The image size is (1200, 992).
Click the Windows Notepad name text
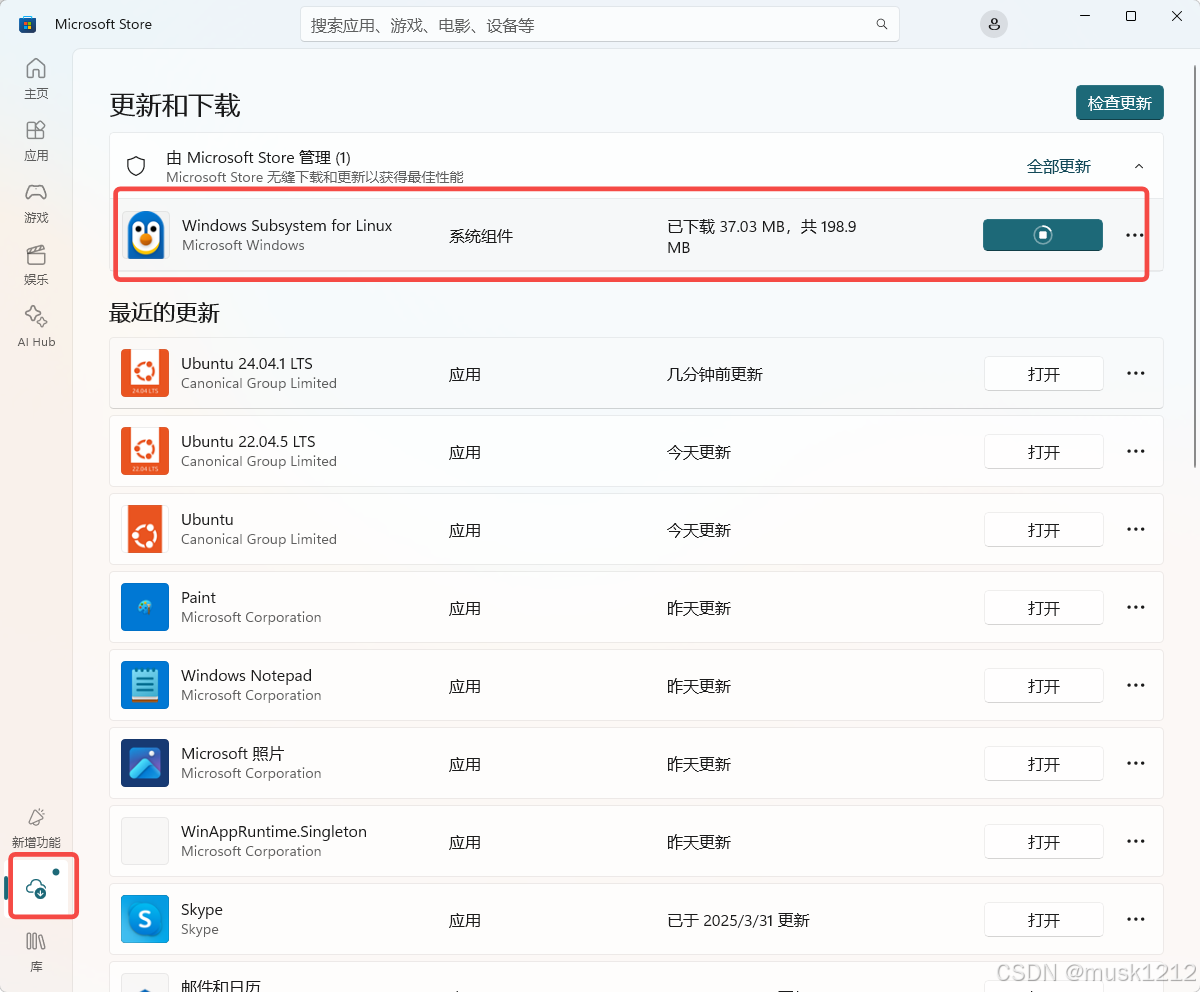point(246,675)
